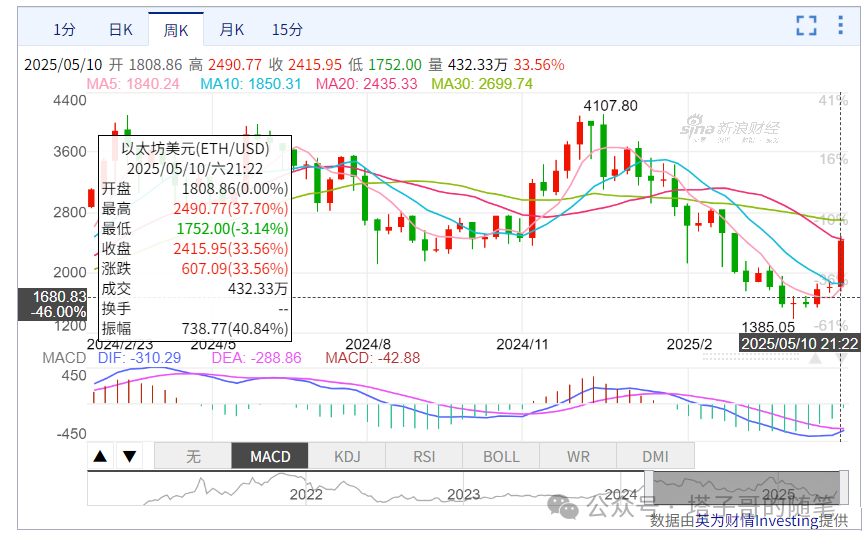Select the DMI indicator button

[x=656, y=456]
